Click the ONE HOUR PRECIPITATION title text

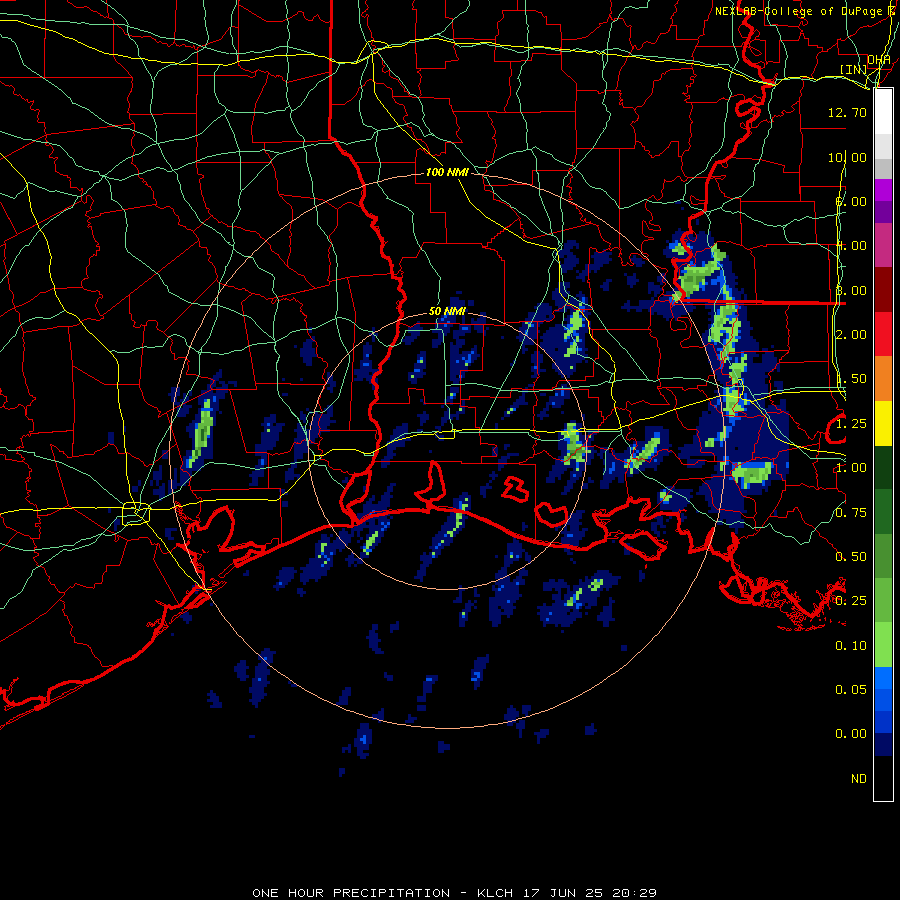click(351, 893)
